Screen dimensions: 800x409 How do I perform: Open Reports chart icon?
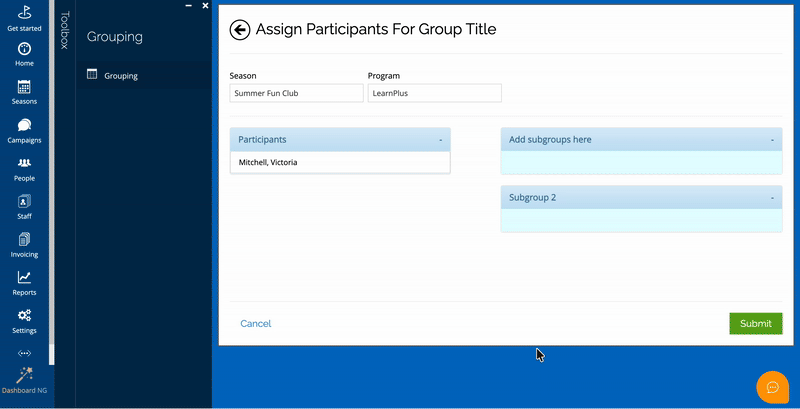click(x=24, y=282)
